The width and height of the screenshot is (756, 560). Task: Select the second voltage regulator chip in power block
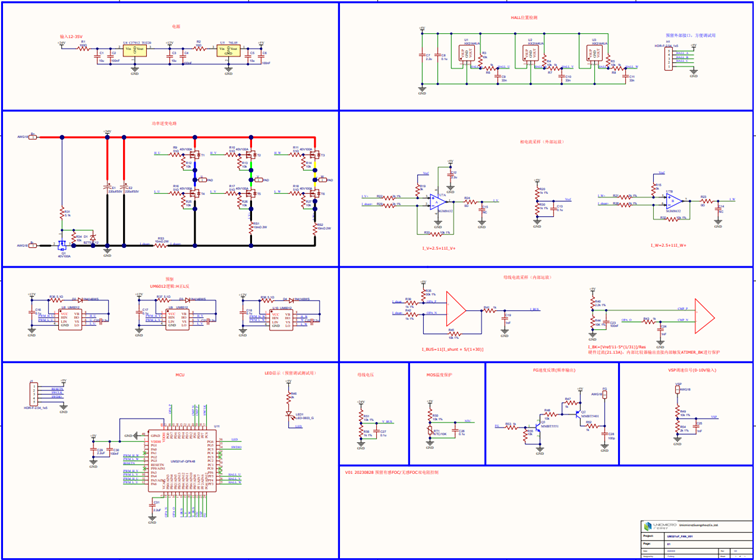(x=229, y=48)
